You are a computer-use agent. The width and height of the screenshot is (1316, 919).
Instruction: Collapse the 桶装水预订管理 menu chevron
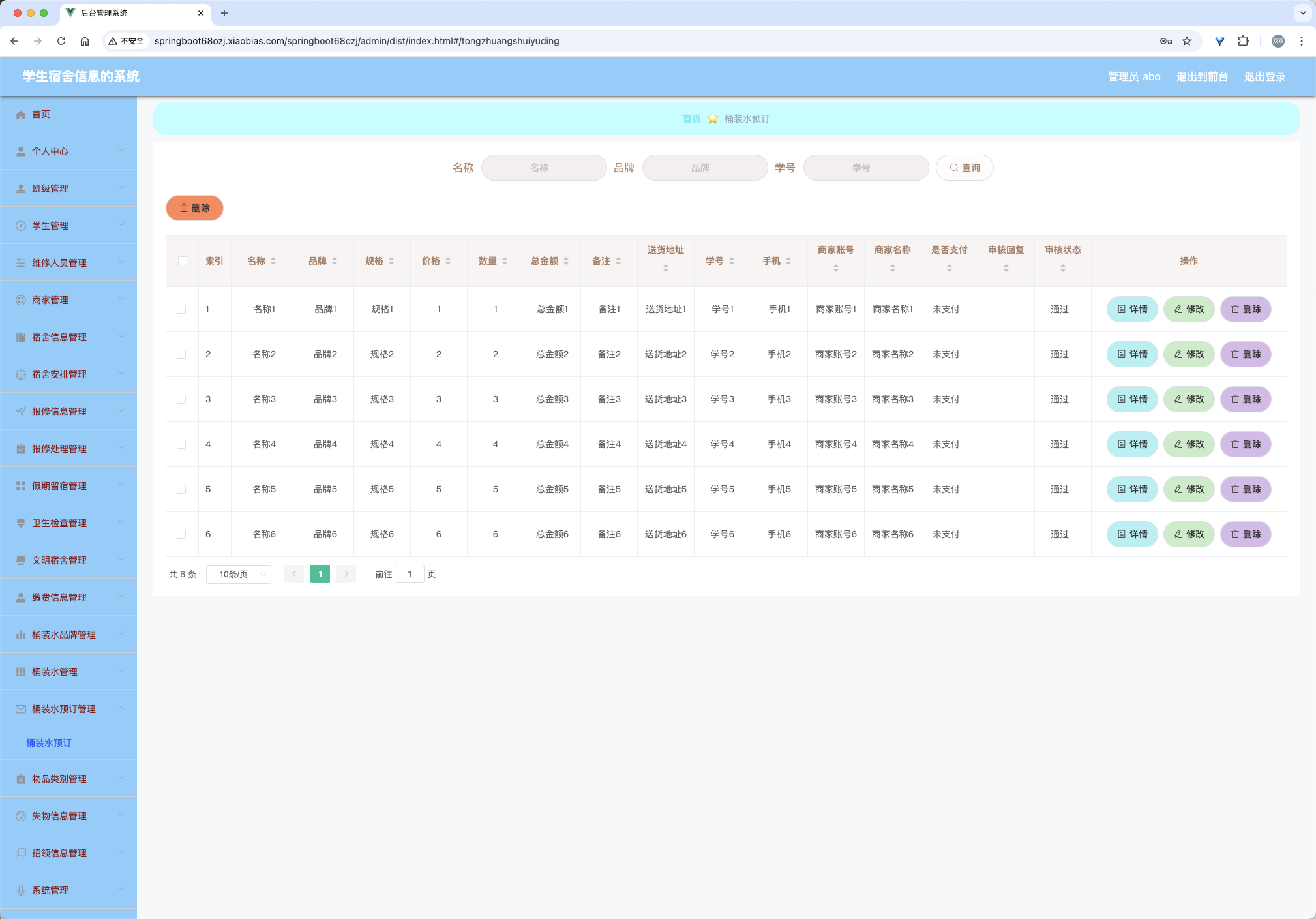[x=121, y=708]
